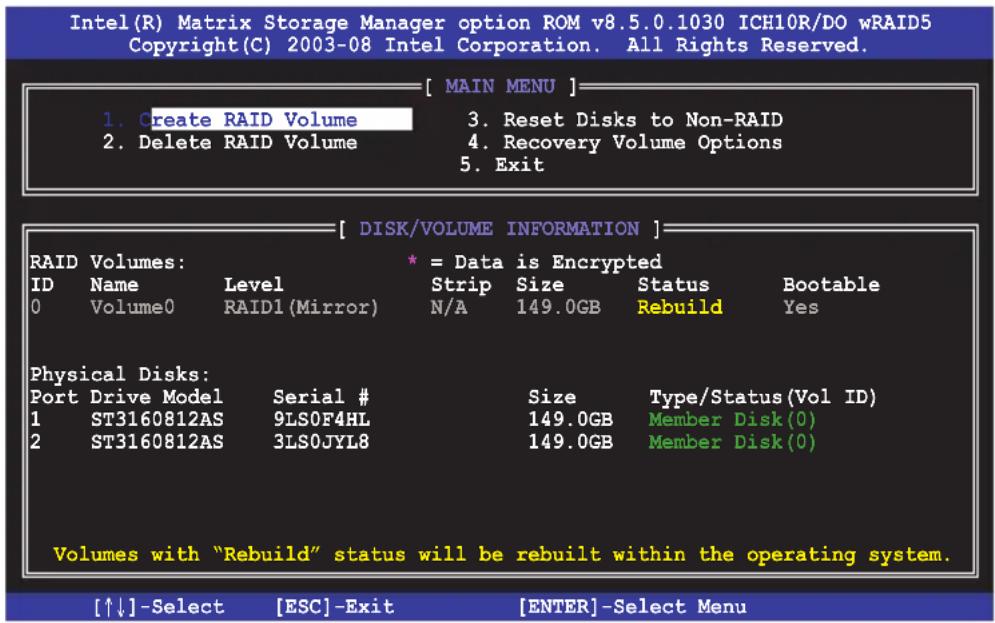Click the Intel Matrix Storage Manager title

pos(501,23)
